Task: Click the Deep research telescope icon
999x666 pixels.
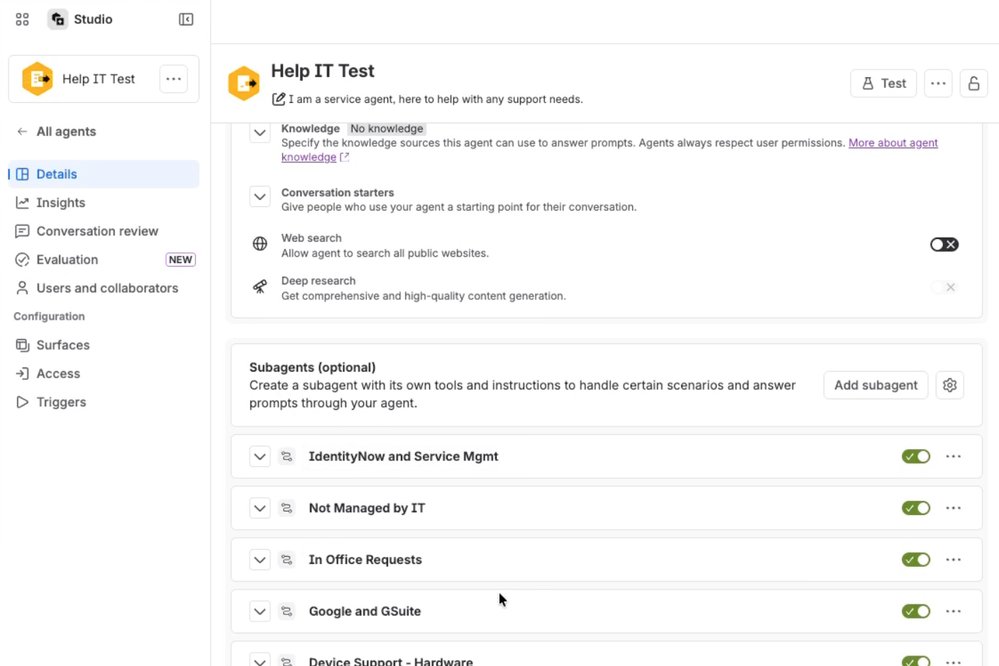Action: coord(260,287)
